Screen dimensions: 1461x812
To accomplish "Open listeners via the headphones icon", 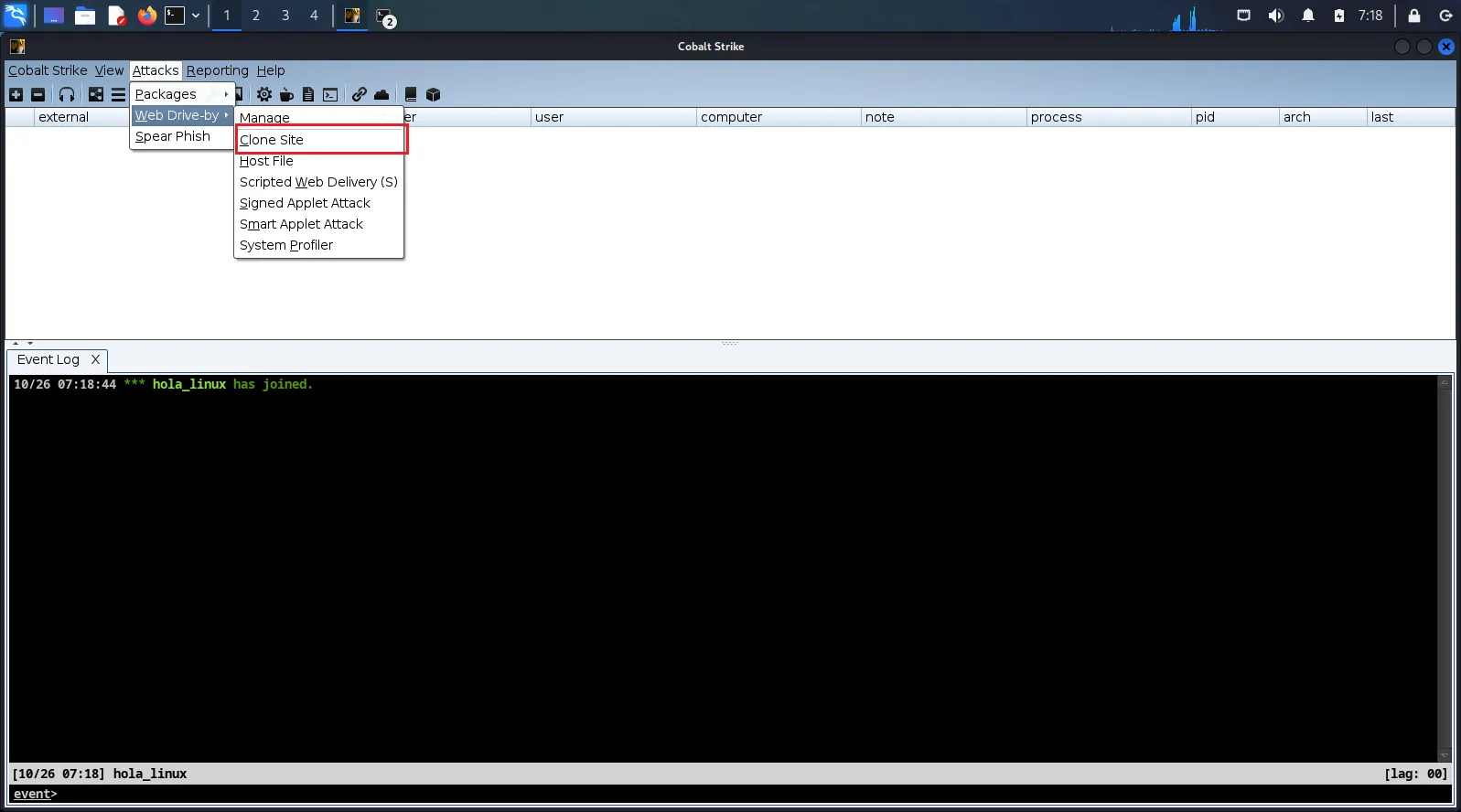I will tap(67, 94).
